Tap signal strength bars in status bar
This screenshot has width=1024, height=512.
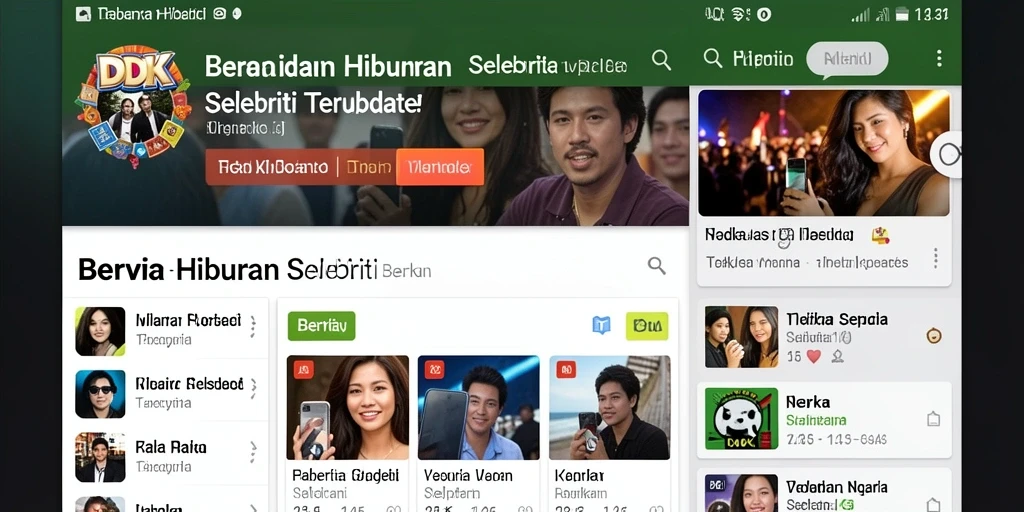point(860,14)
